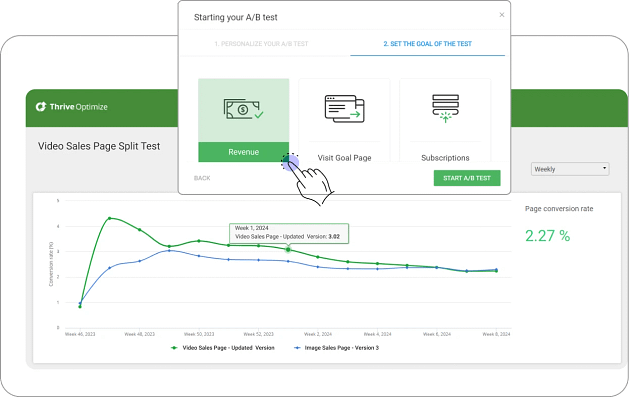Click the Week 6, 2024 axis label
Viewport: 629px width, 397px height.
point(437,334)
